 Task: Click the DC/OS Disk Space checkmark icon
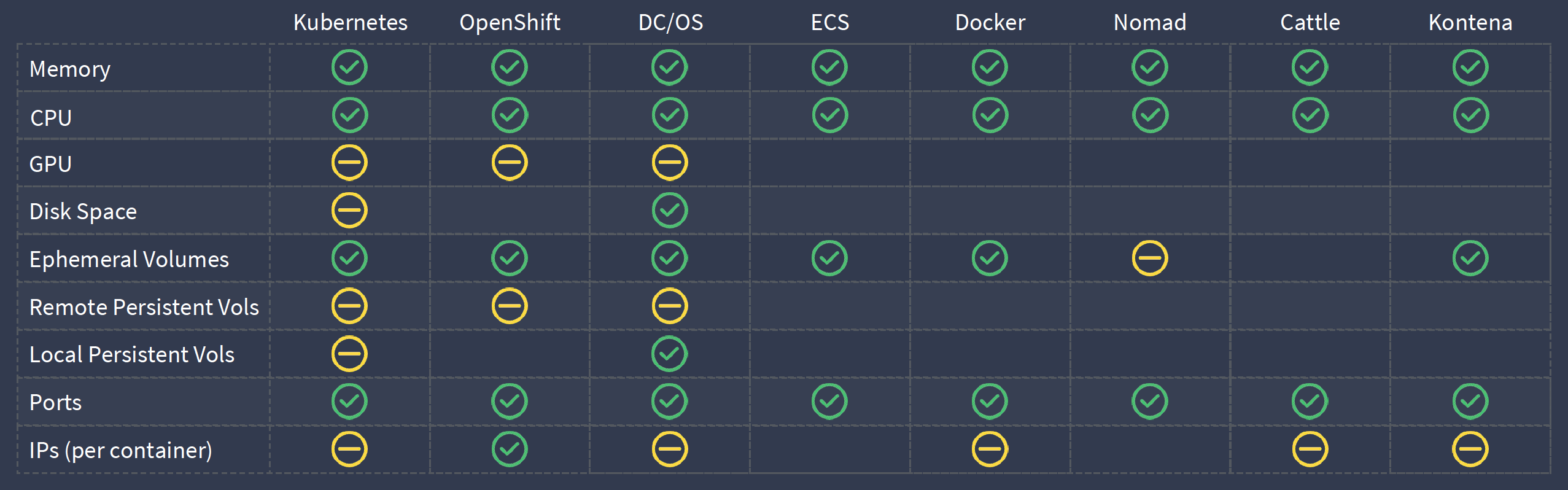coord(670,211)
